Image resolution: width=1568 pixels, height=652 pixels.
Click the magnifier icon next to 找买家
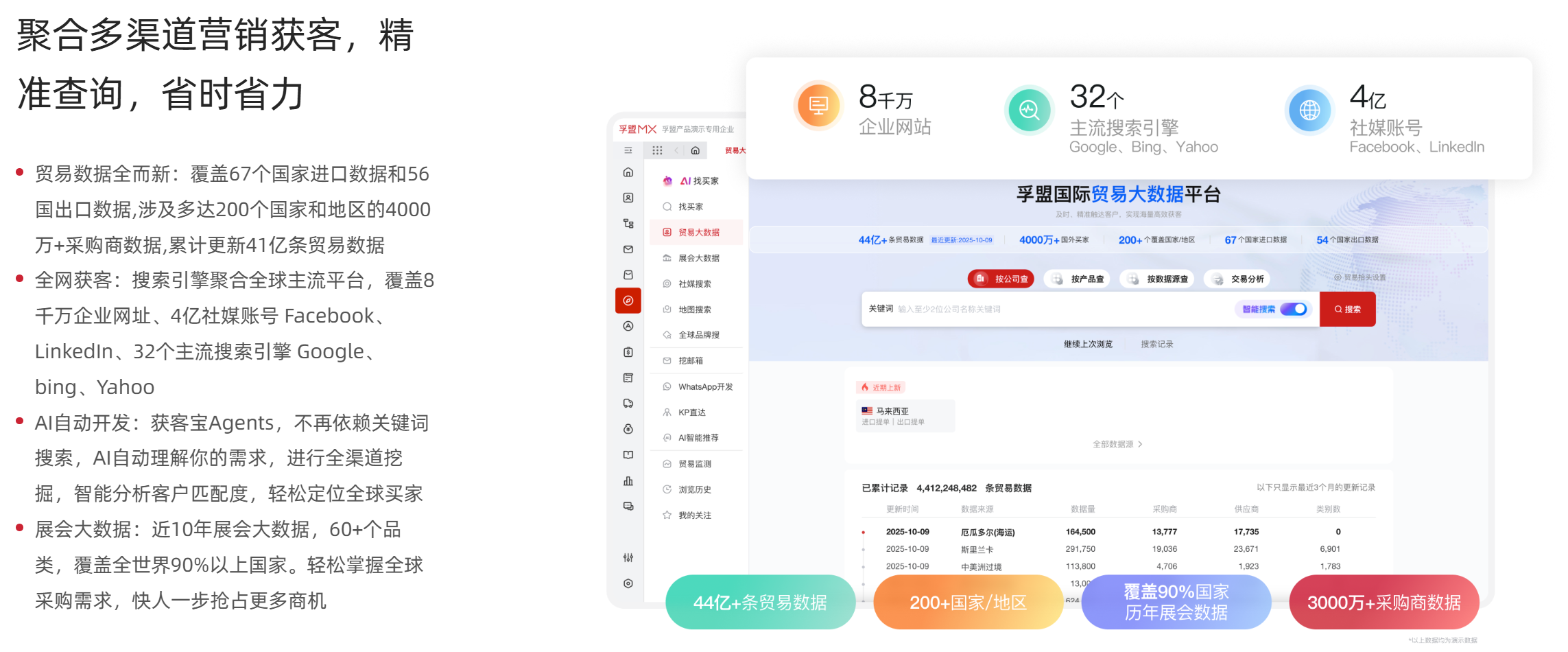(667, 207)
